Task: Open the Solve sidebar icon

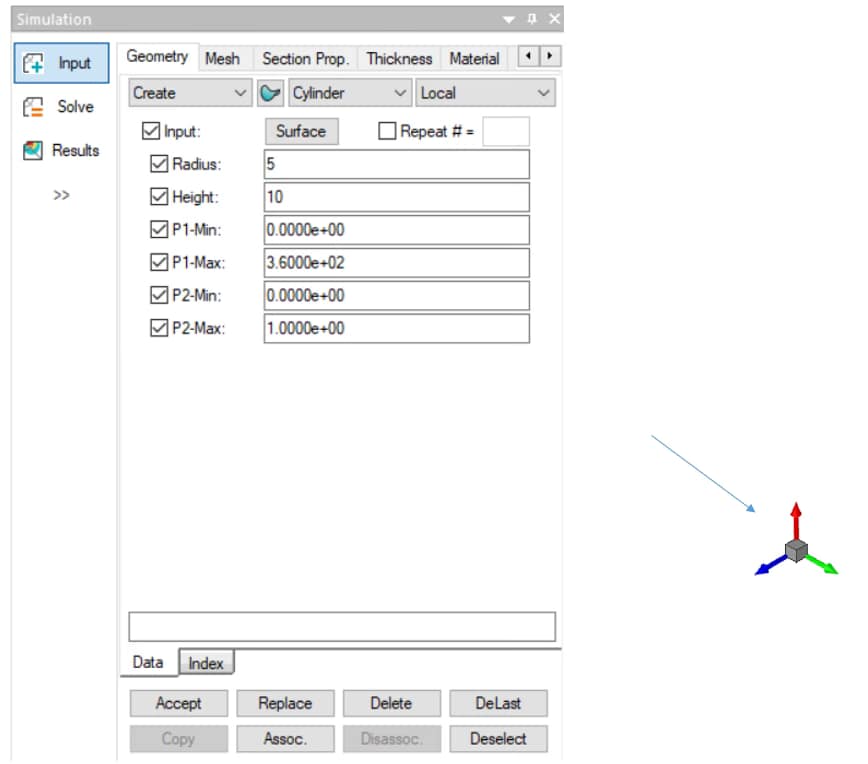Action: tap(35, 107)
